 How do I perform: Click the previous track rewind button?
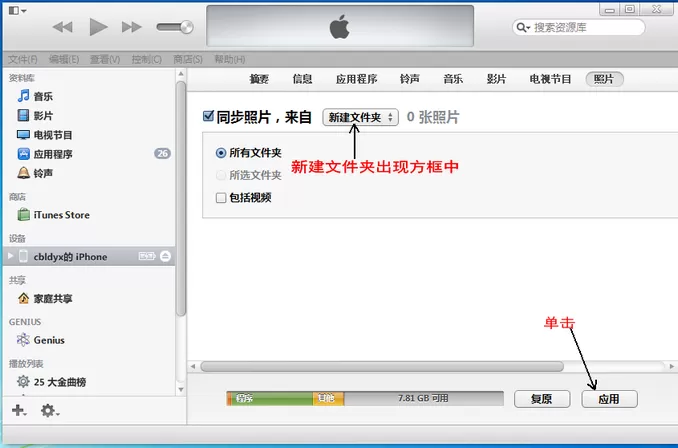(63, 27)
